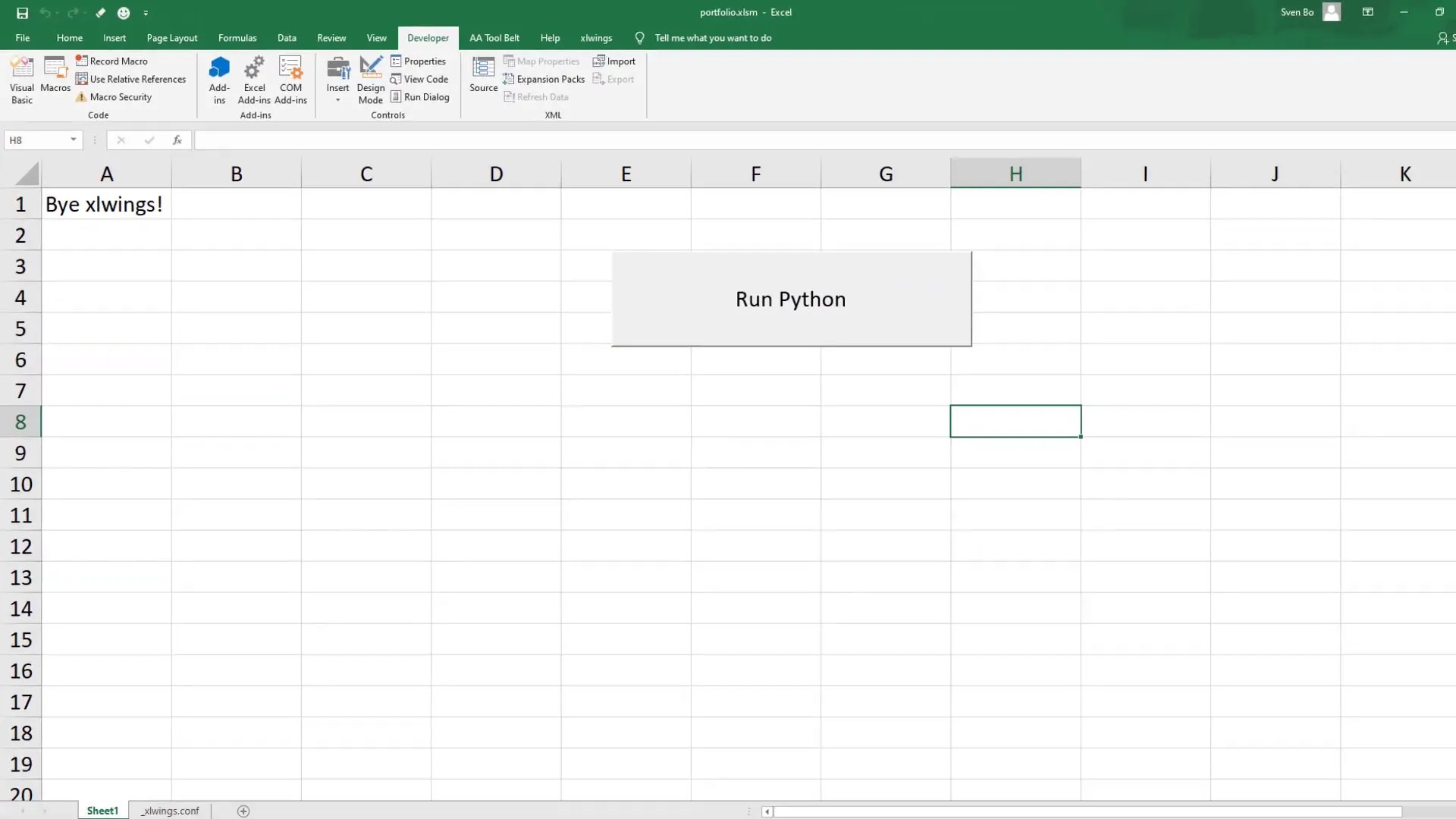Expand the Insert controls dropdown
The image size is (1456, 819).
[337, 99]
